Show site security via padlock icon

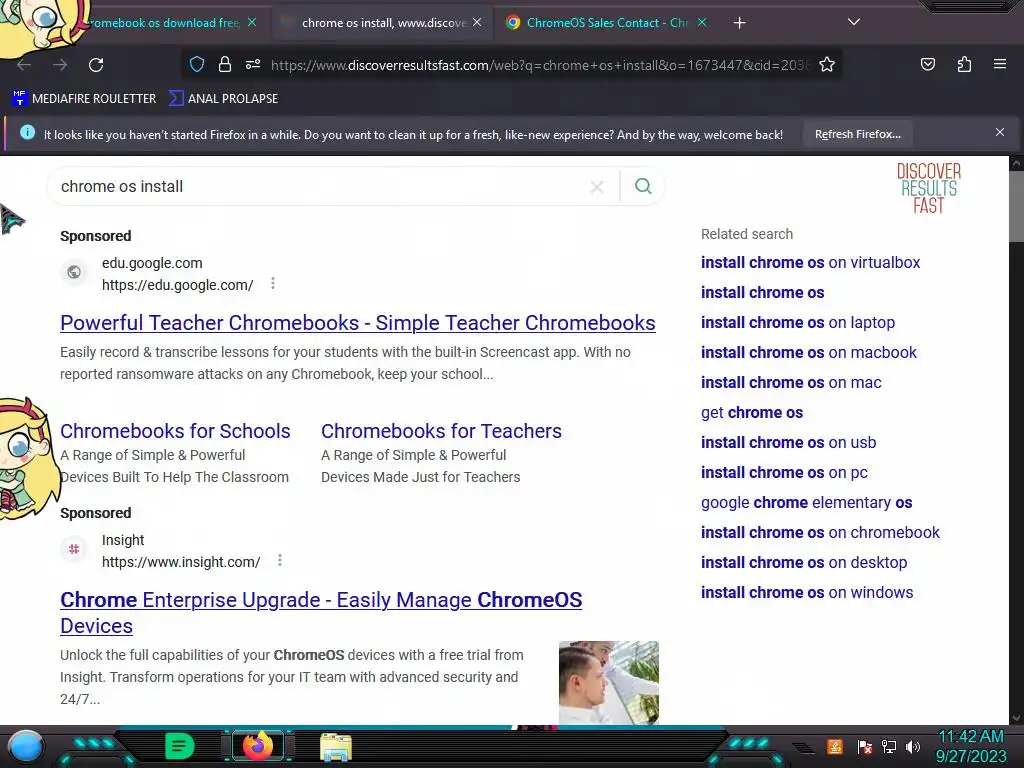225,64
